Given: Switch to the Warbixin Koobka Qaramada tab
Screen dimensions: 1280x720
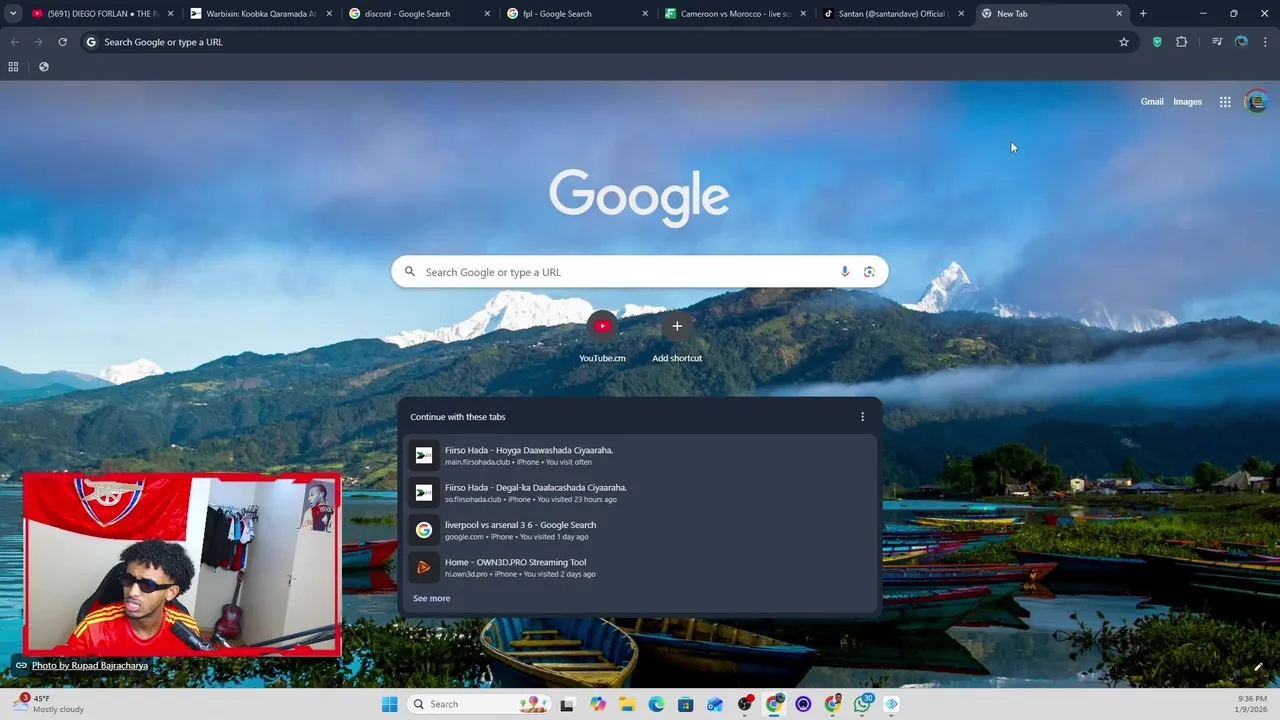Looking at the screenshot, I should 260,14.
